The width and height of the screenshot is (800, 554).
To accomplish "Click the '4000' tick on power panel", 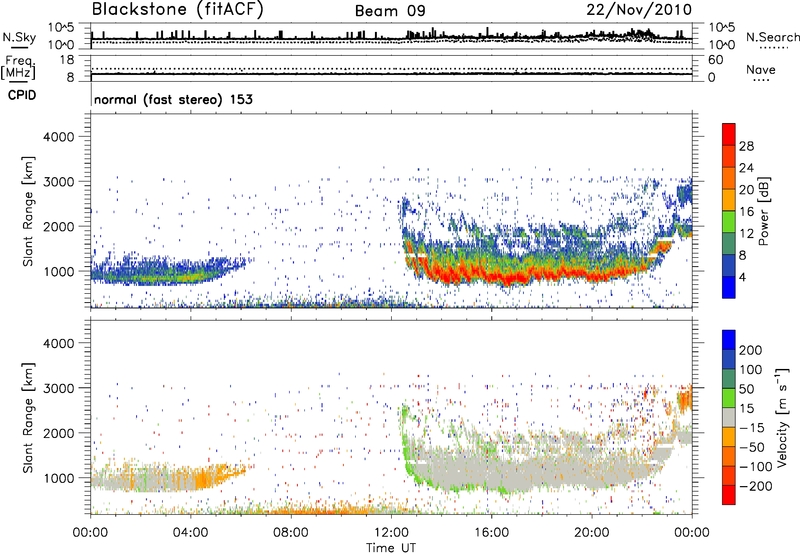I will pos(58,137).
